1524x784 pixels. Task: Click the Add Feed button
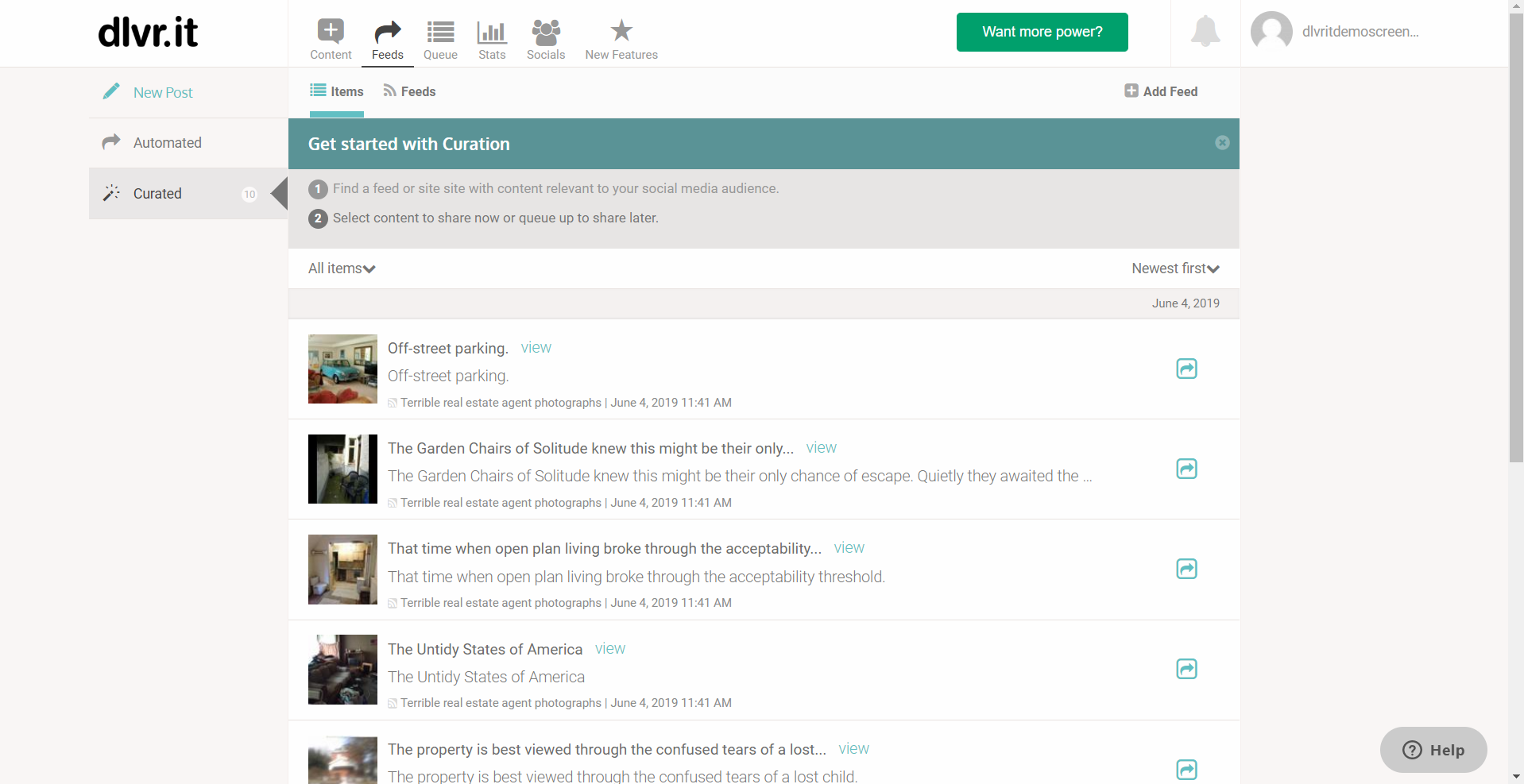[1161, 91]
